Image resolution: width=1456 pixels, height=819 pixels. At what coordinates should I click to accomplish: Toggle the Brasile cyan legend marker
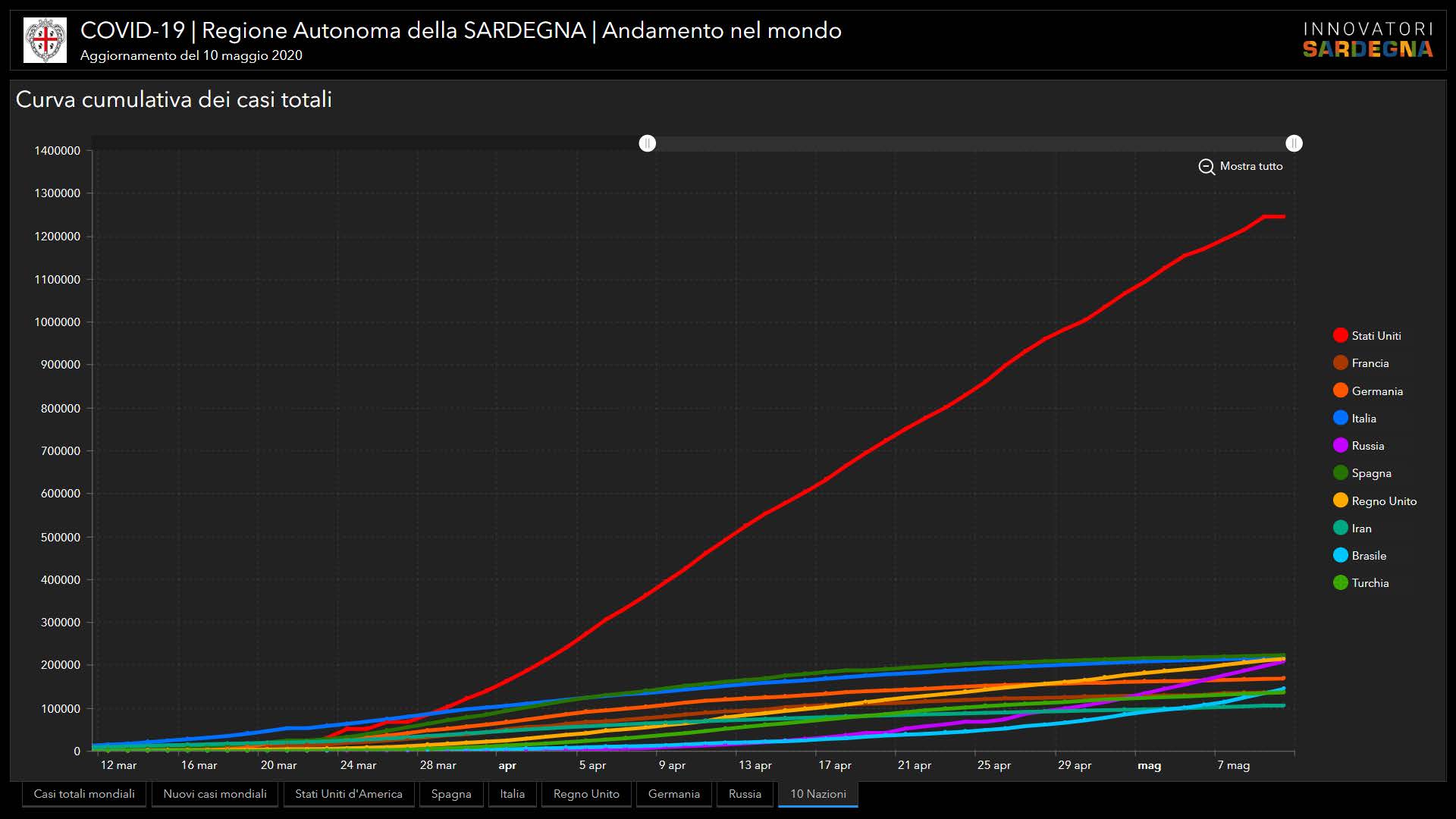coord(1340,555)
